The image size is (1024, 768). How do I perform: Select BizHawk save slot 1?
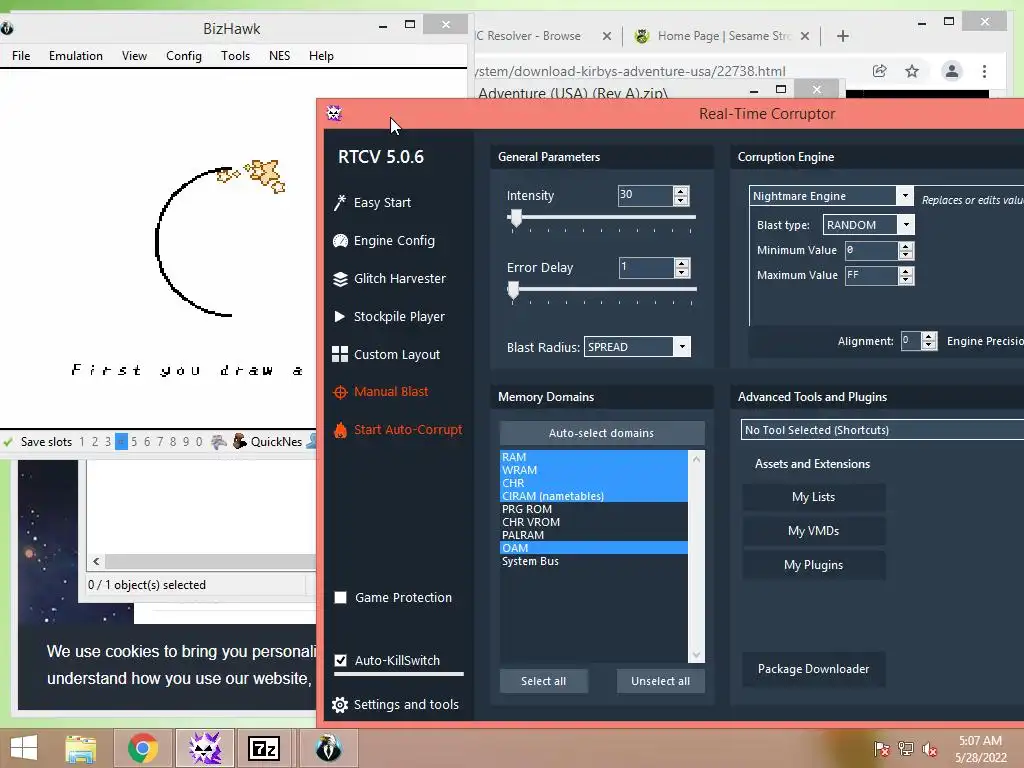tap(82, 441)
